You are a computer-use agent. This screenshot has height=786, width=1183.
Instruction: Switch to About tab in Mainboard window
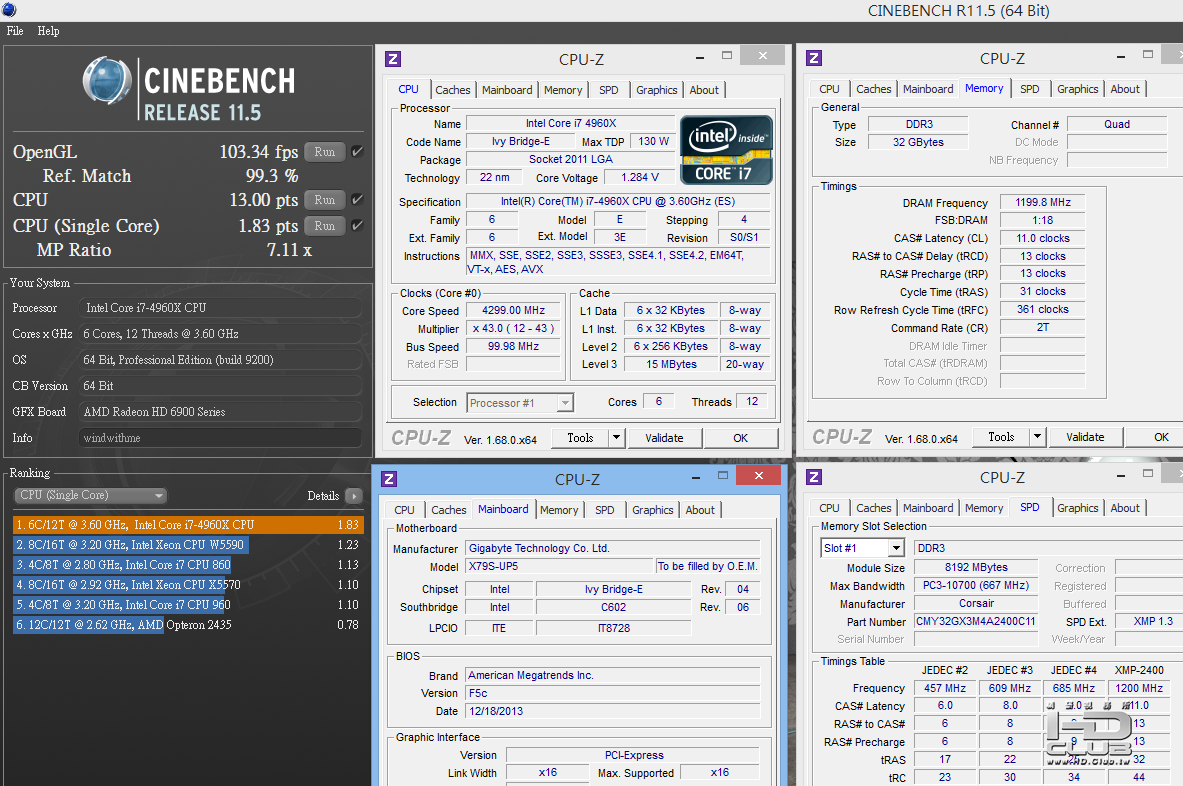click(700, 510)
